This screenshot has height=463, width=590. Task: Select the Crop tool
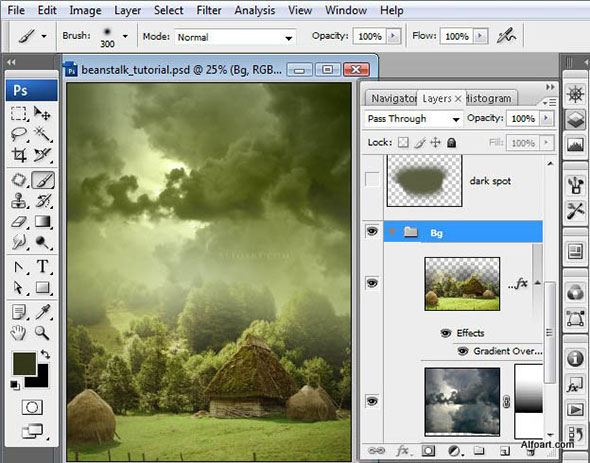19,155
